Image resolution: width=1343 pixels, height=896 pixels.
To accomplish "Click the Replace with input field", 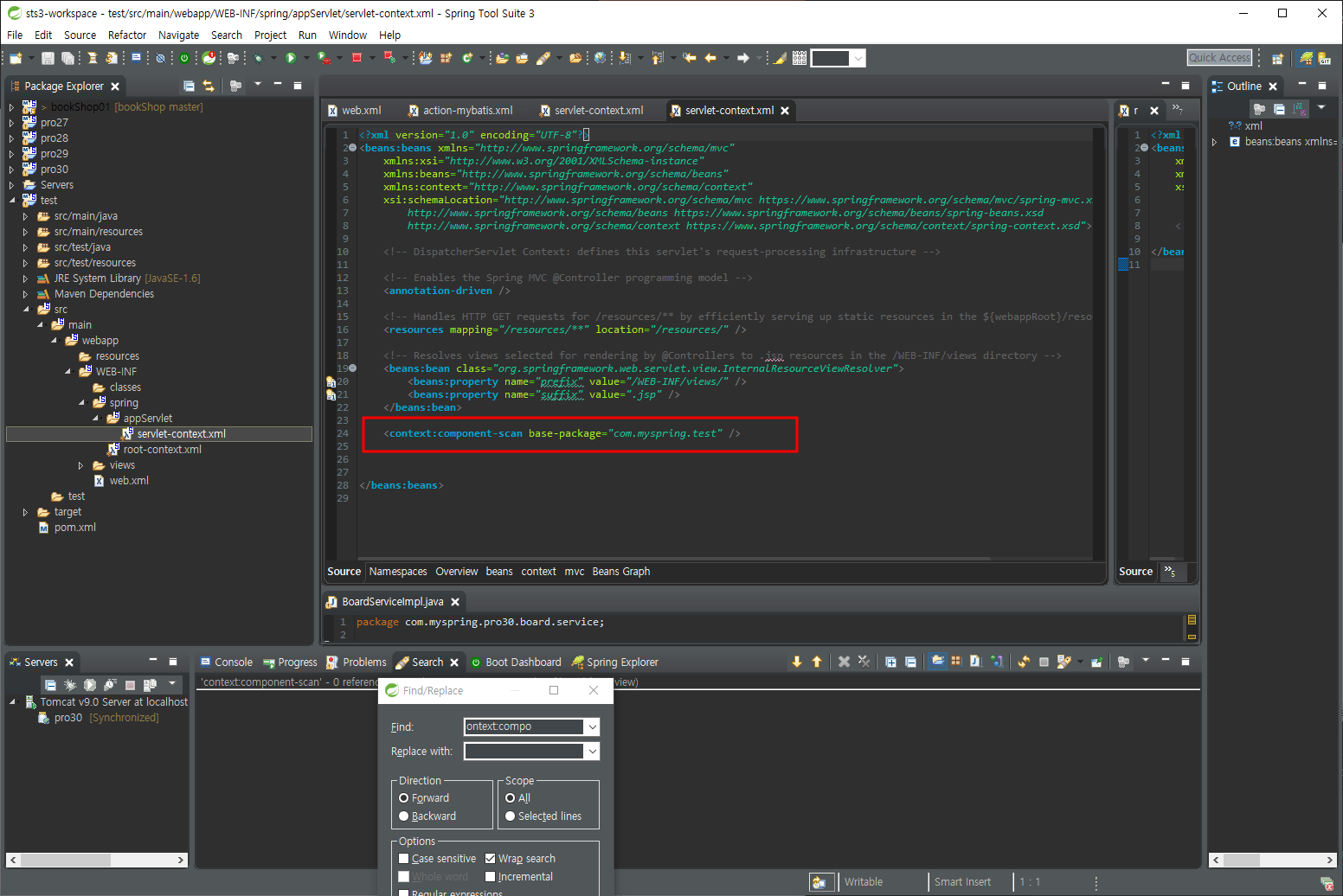I will click(x=524, y=752).
